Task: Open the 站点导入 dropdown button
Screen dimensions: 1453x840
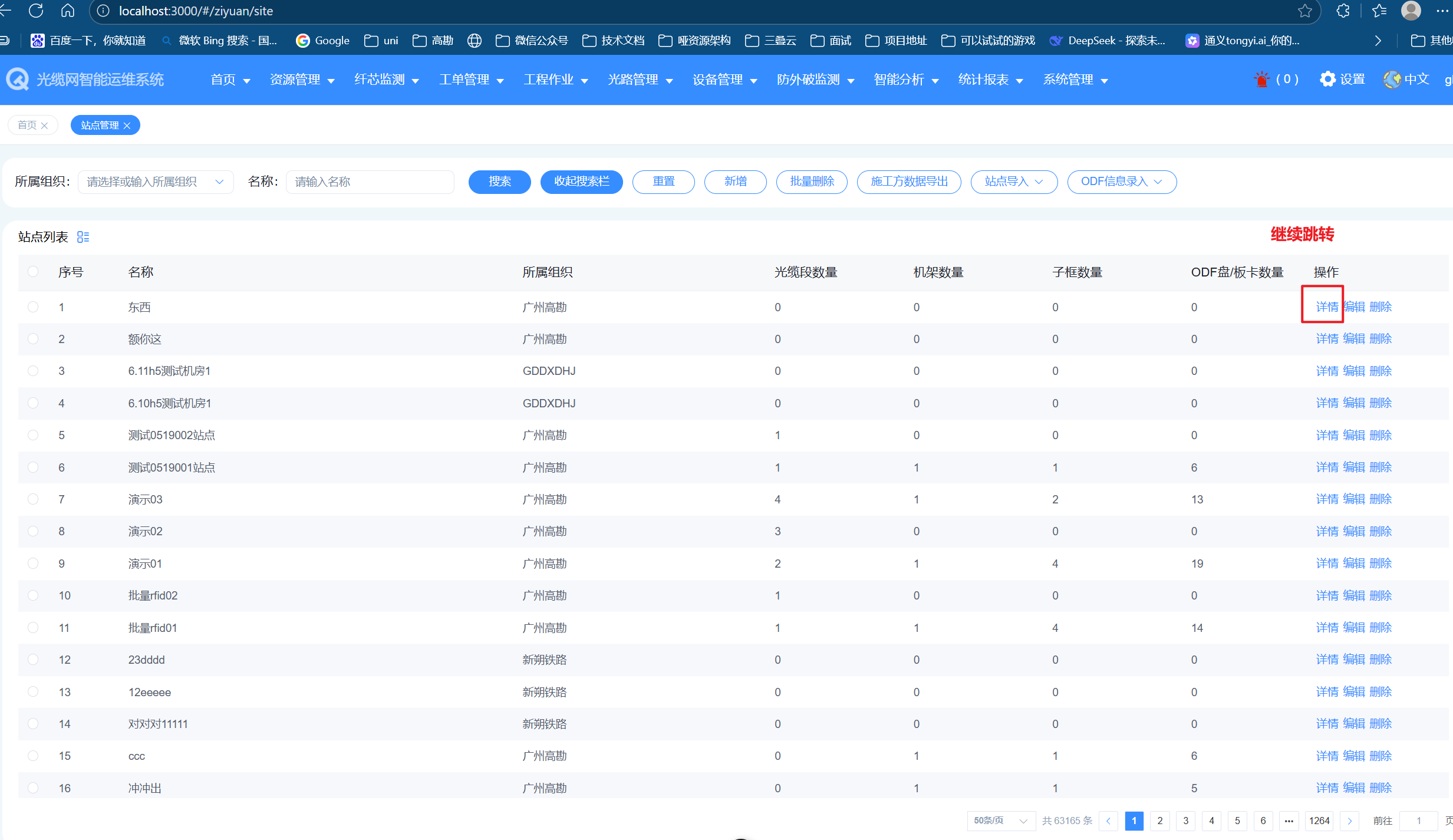Action: 1013,182
